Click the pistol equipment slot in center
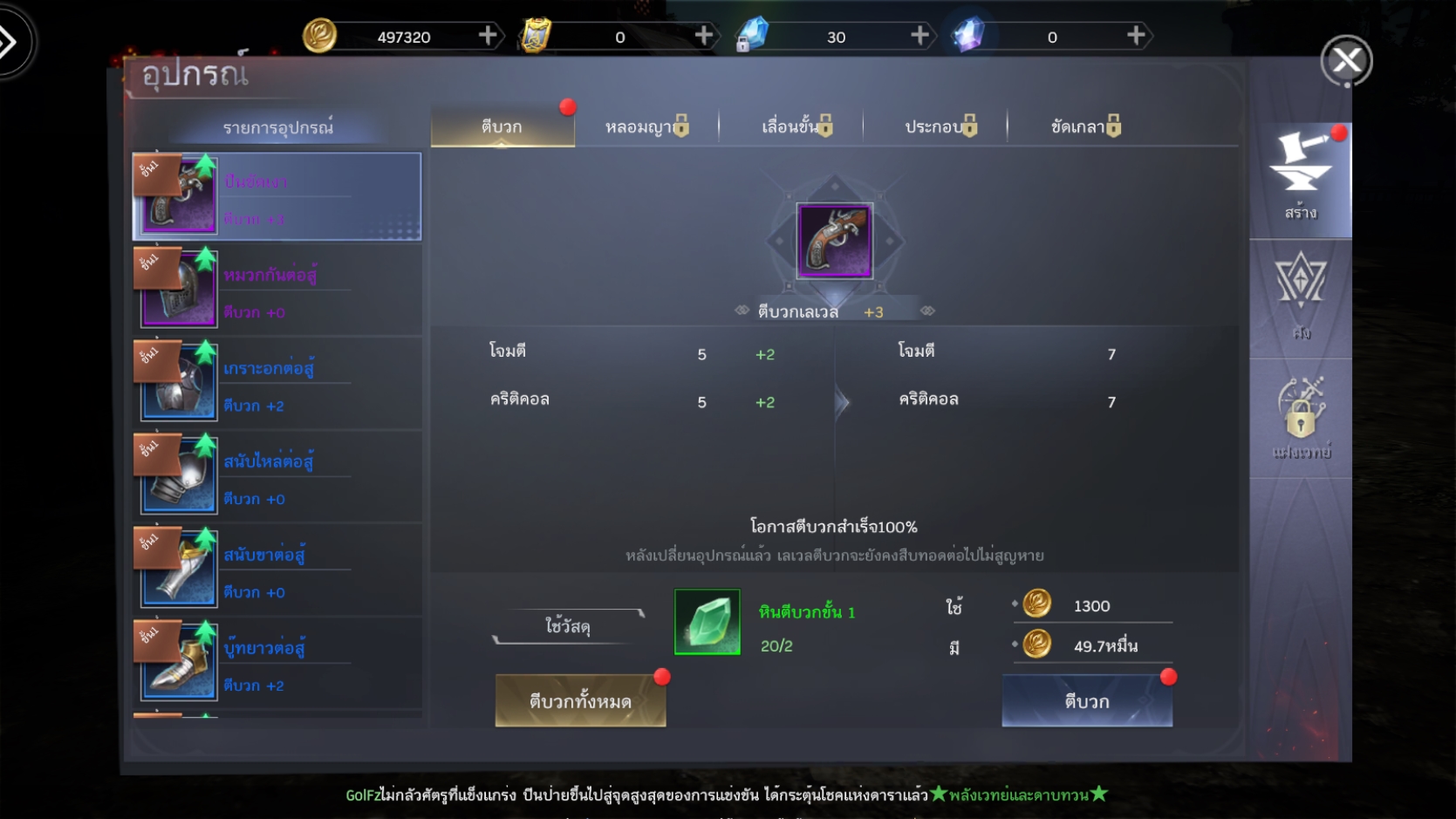The image size is (1456, 819). coord(834,241)
